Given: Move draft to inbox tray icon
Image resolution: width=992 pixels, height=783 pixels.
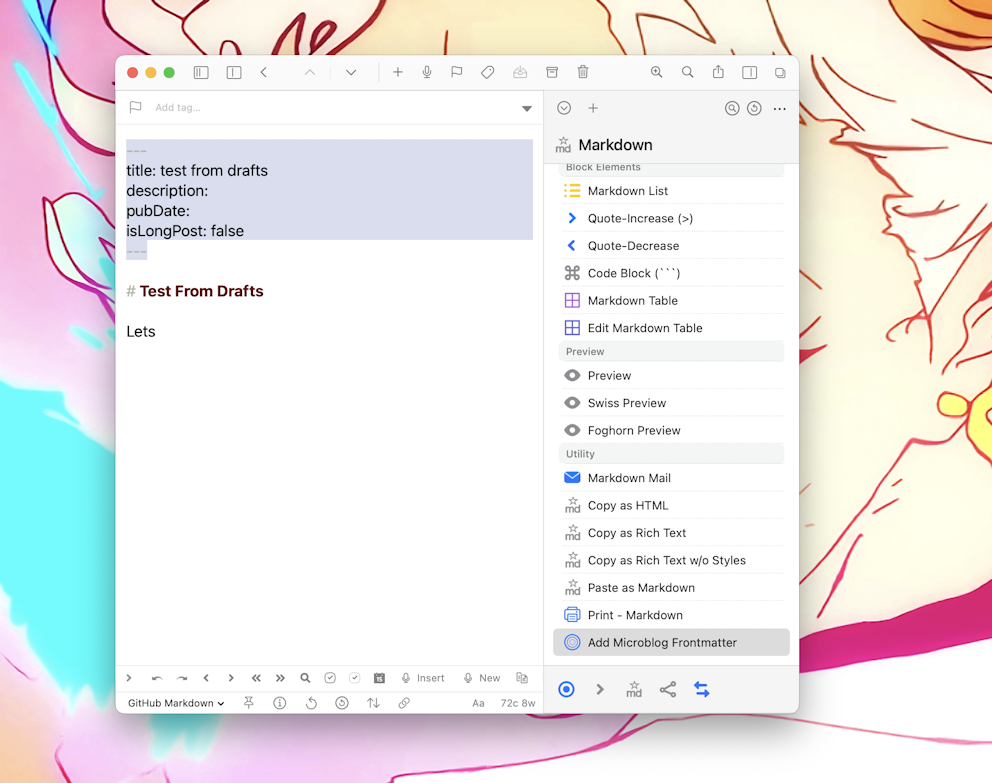Looking at the screenshot, I should coord(520,73).
